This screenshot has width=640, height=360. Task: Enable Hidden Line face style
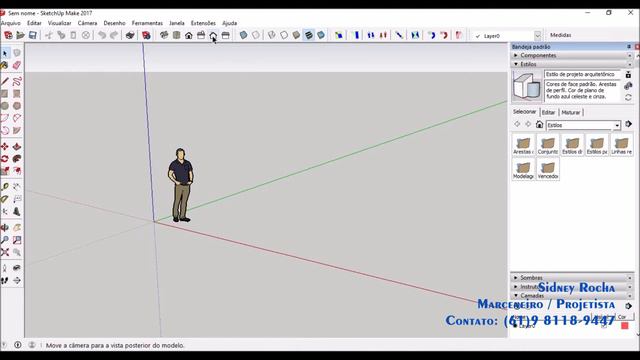284,36
